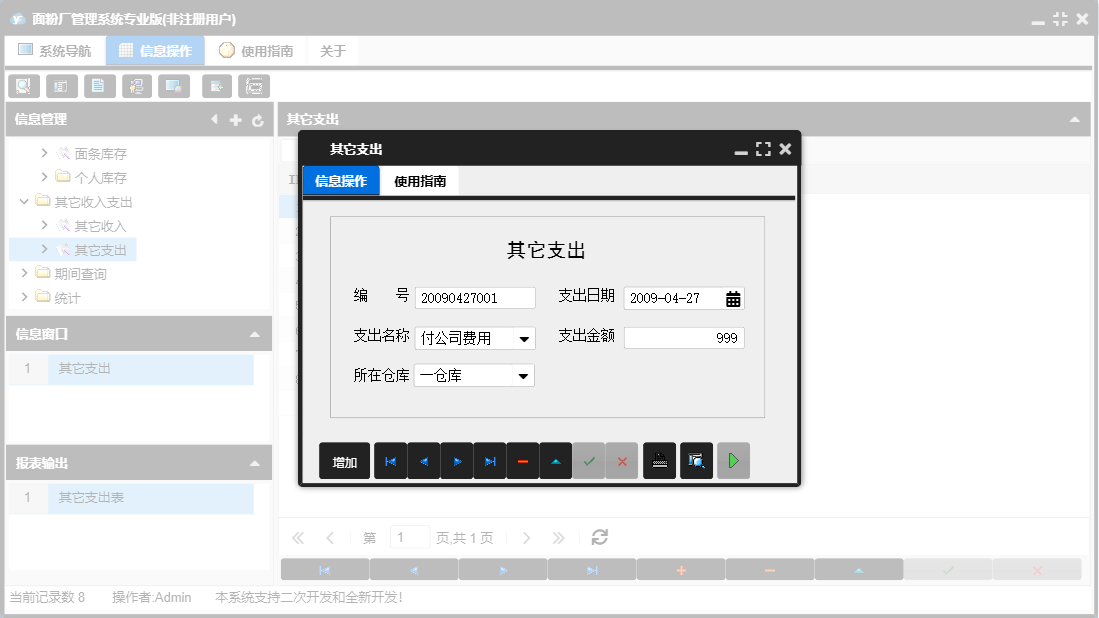Screen dimensions: 1099x618
Task: Select the search records toolbar icon
Action: click(23, 86)
